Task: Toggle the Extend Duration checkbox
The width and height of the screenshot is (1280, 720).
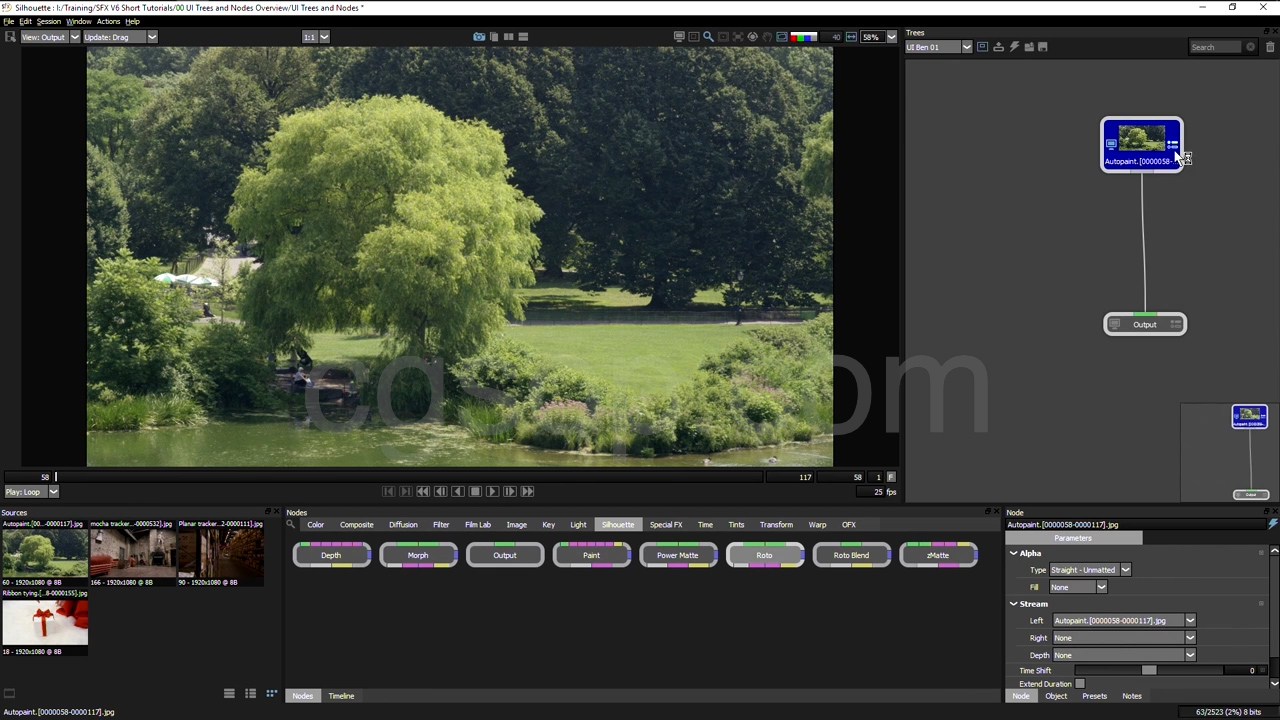Action: [x=1080, y=684]
